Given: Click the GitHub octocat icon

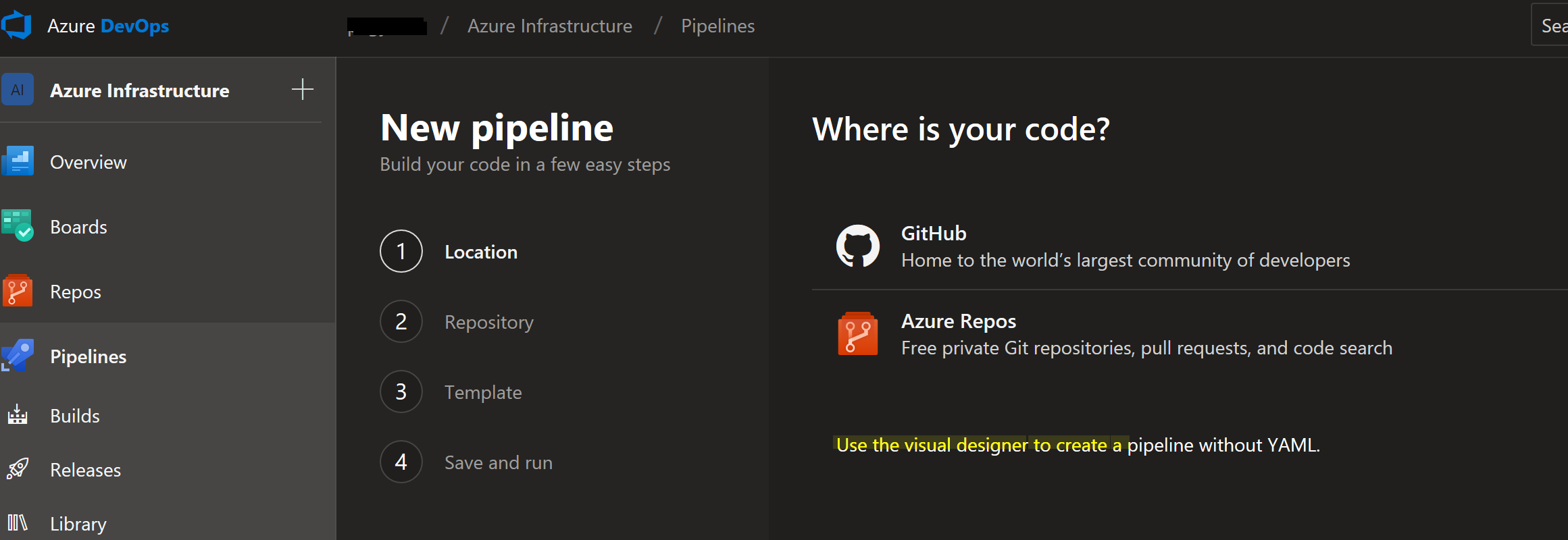Looking at the screenshot, I should point(858,246).
